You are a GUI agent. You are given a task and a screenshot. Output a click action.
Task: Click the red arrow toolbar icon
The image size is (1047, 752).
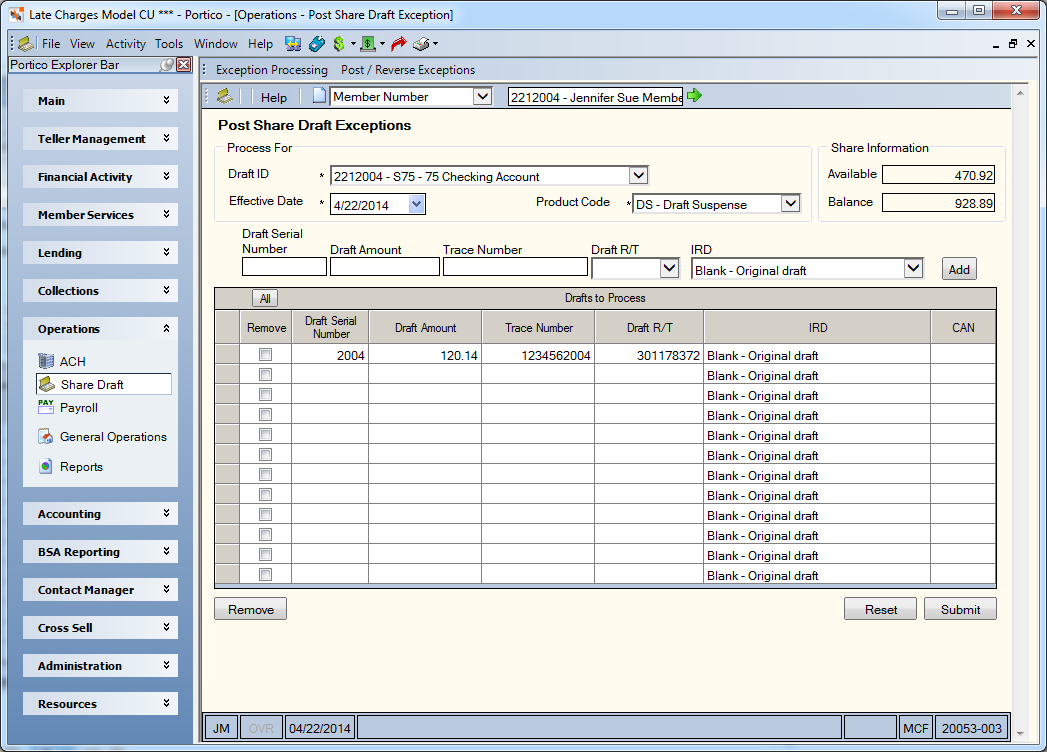pyautogui.click(x=399, y=44)
